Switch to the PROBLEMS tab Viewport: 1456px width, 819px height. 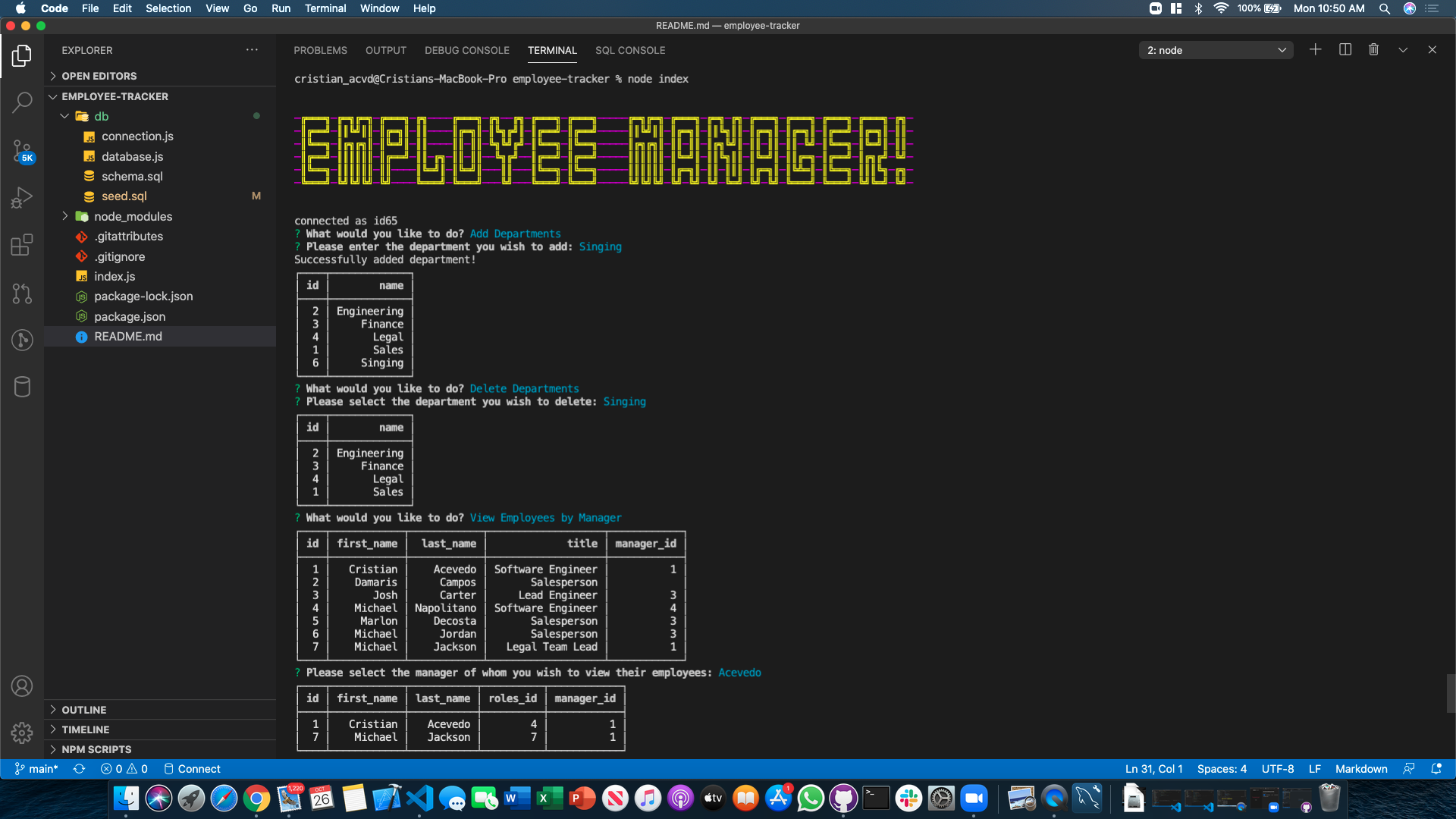pyautogui.click(x=320, y=50)
